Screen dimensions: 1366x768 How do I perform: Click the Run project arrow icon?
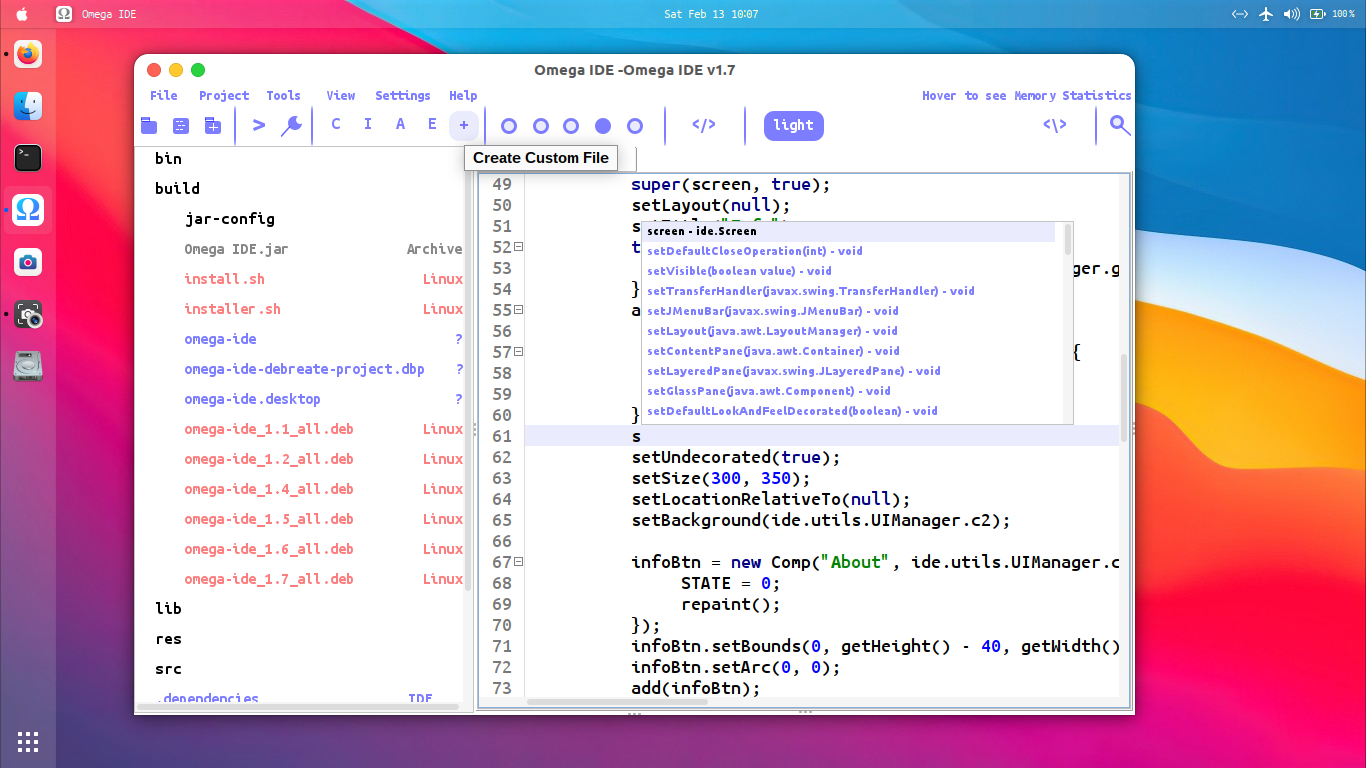pyautogui.click(x=259, y=125)
